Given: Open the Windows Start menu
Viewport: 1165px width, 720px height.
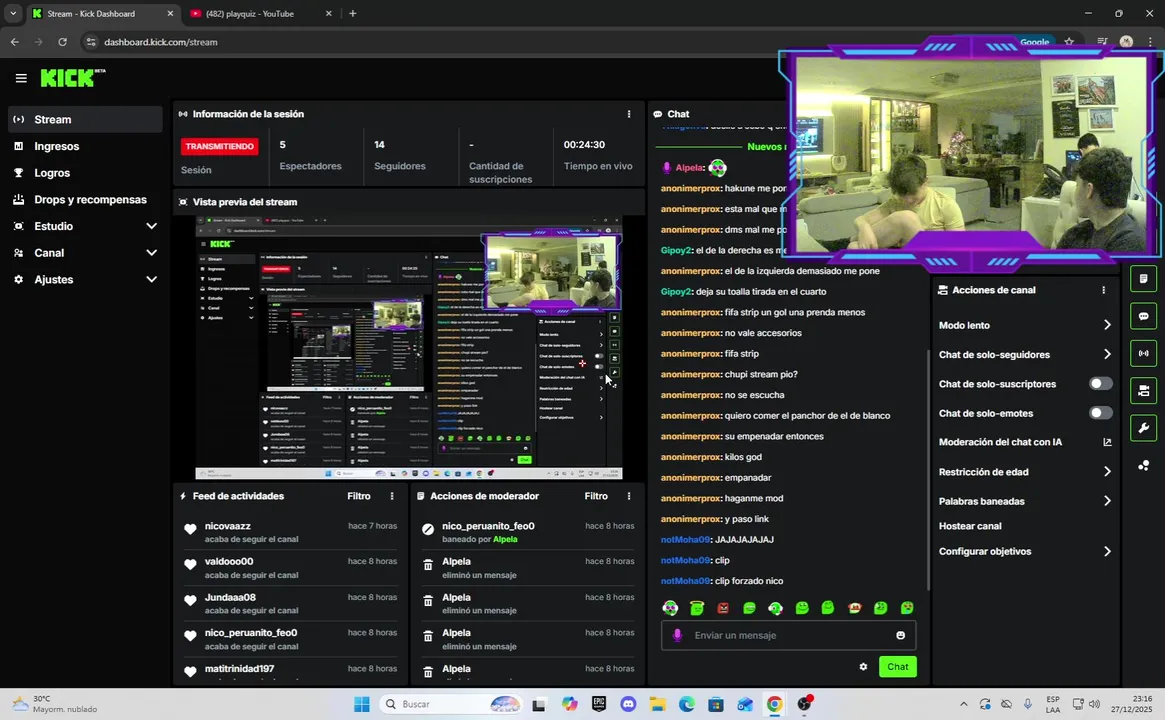Looking at the screenshot, I should click(x=362, y=704).
